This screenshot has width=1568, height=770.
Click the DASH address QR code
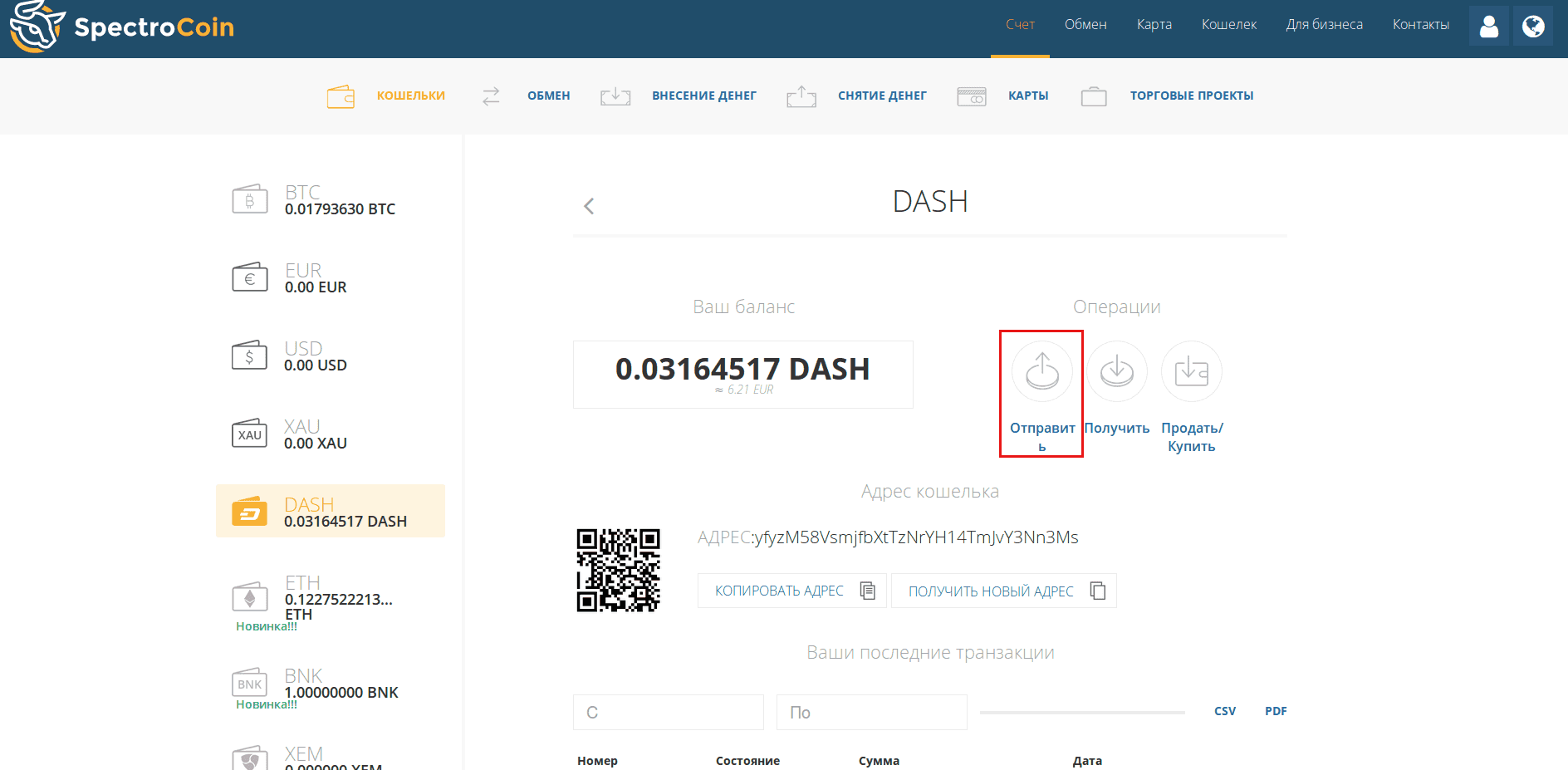click(x=619, y=571)
